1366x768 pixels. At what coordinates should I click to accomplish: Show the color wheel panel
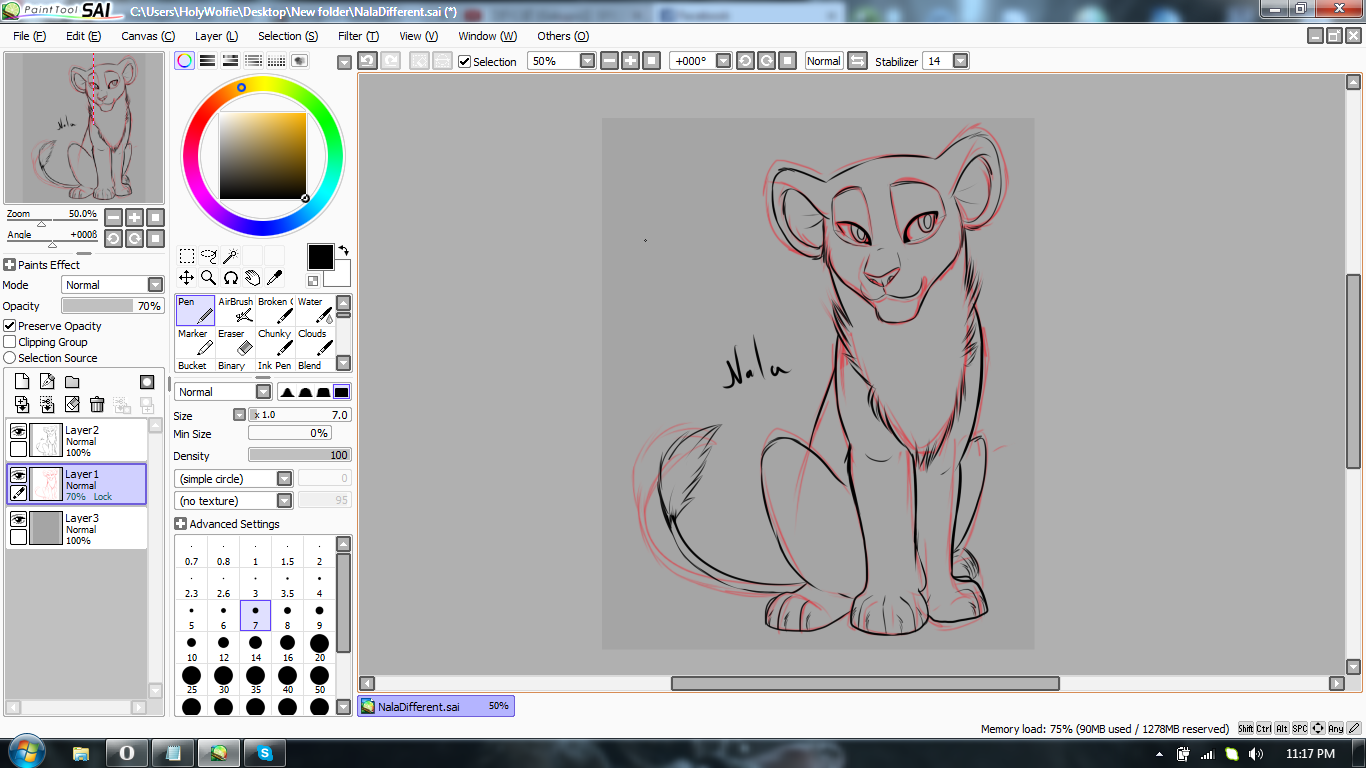185,61
